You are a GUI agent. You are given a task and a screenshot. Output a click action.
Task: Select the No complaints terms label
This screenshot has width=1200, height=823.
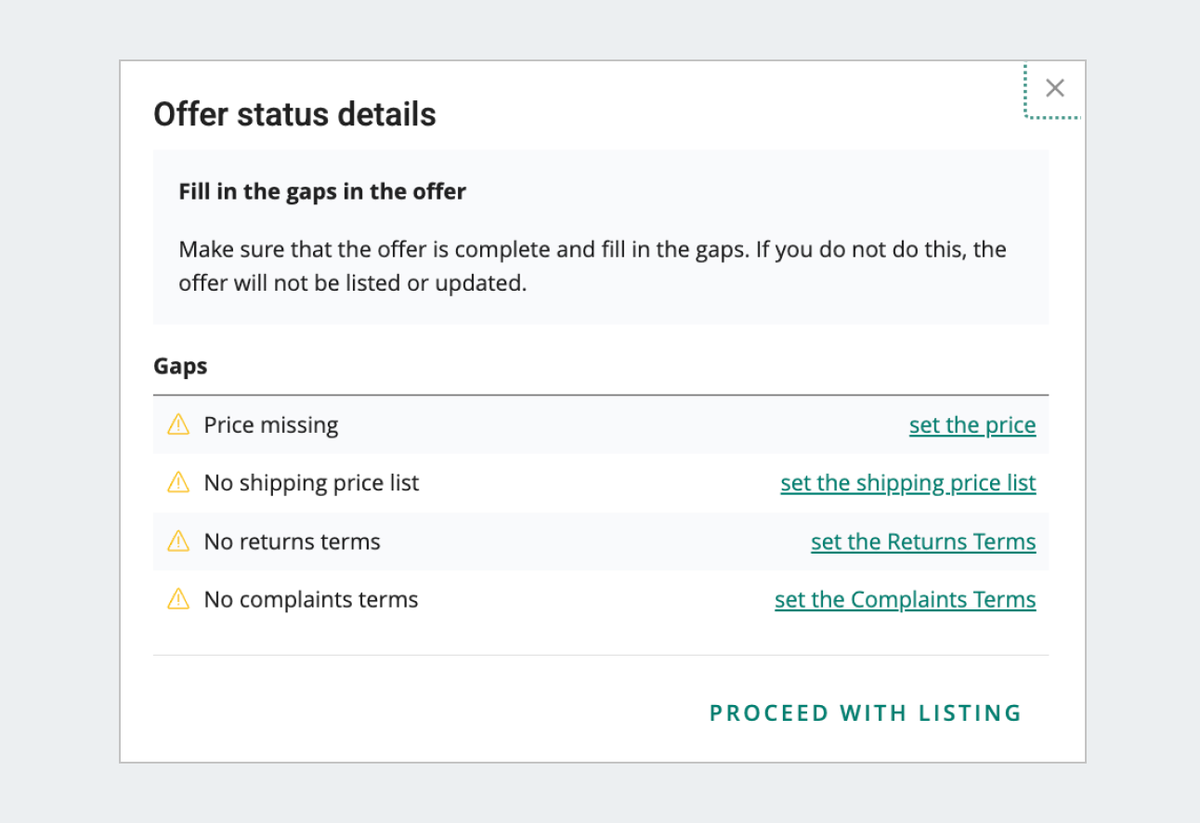tap(311, 600)
